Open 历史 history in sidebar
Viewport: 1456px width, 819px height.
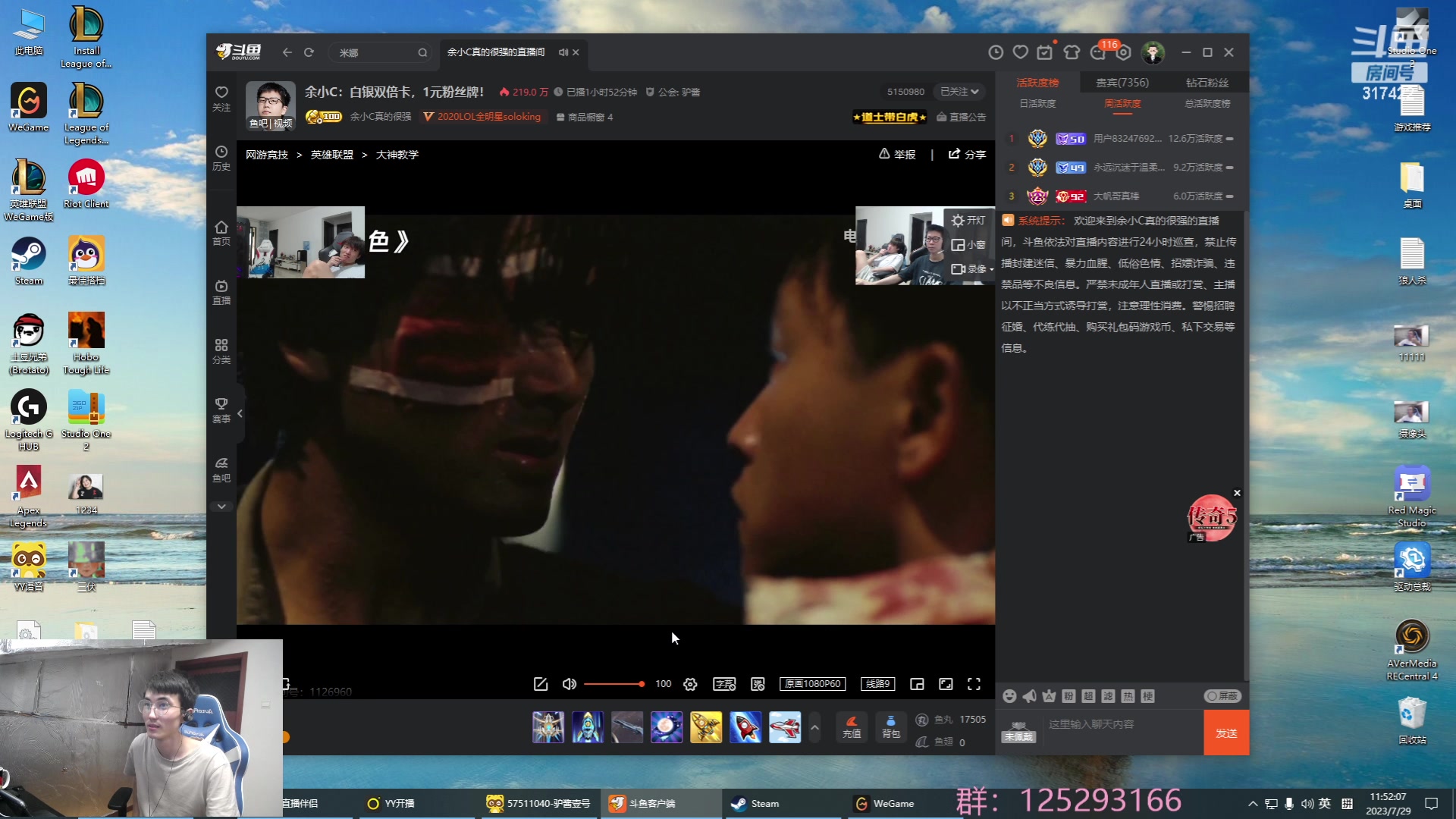click(x=221, y=158)
